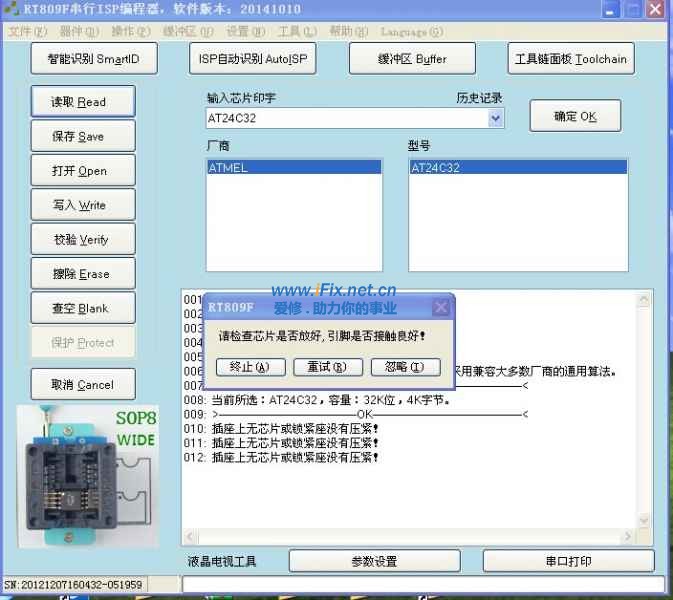673x600 pixels.
Task: Click the 擦除 Erase button
Action: [x=83, y=273]
